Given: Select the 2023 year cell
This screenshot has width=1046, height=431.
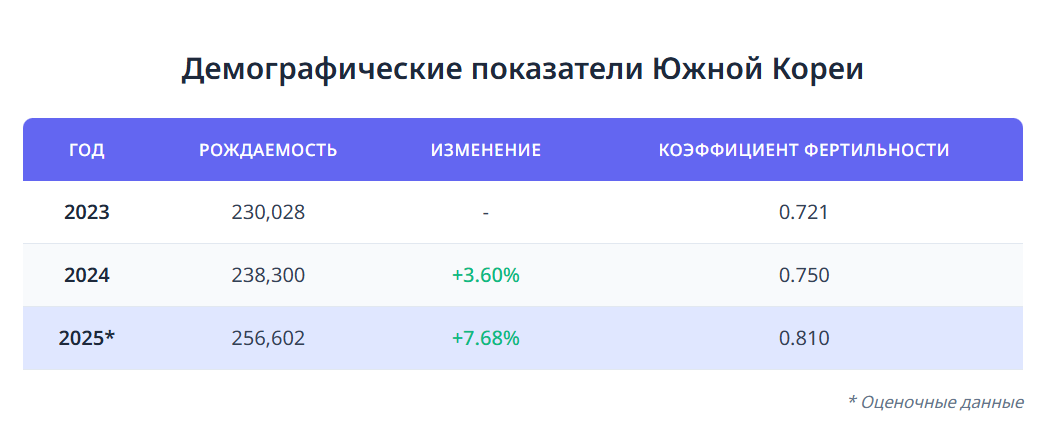Looking at the screenshot, I should point(87,213).
